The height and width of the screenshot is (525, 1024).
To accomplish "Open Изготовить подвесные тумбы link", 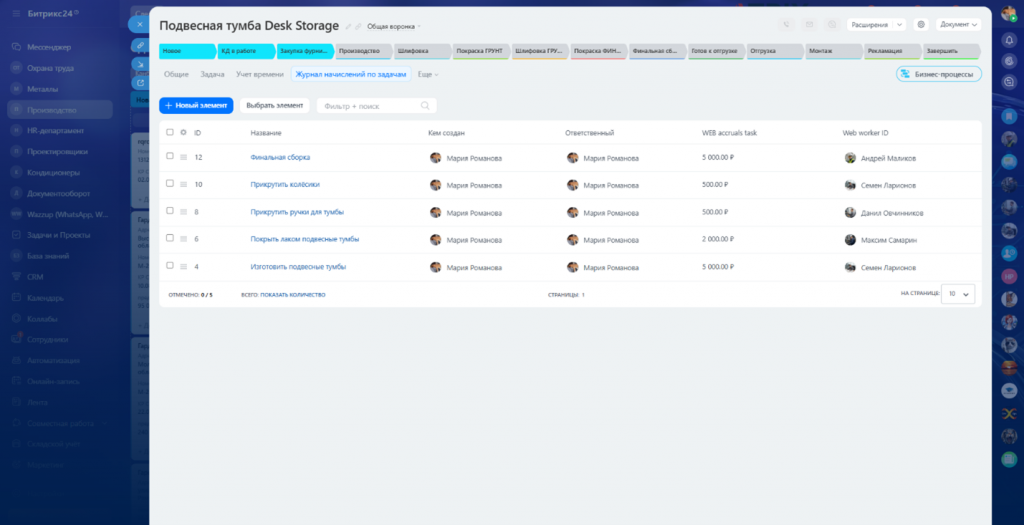I will point(298,267).
